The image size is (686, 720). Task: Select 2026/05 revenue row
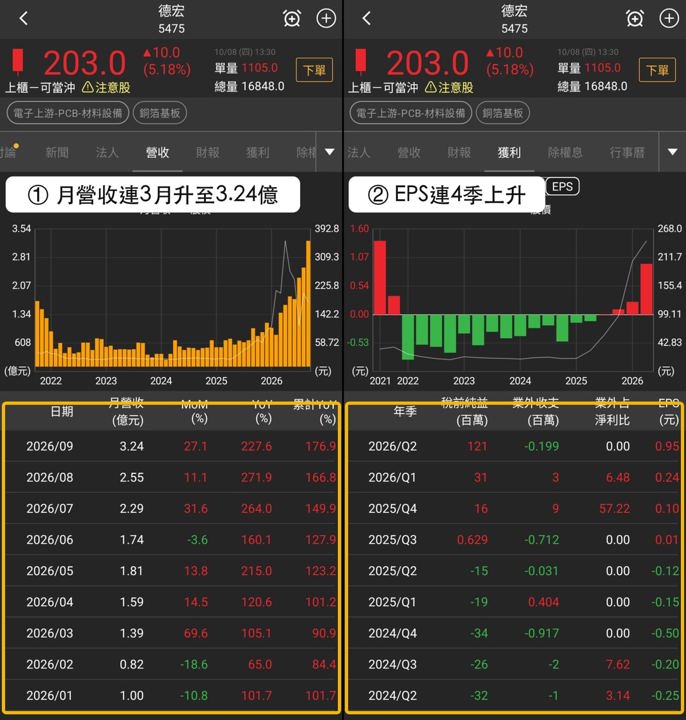(172, 571)
